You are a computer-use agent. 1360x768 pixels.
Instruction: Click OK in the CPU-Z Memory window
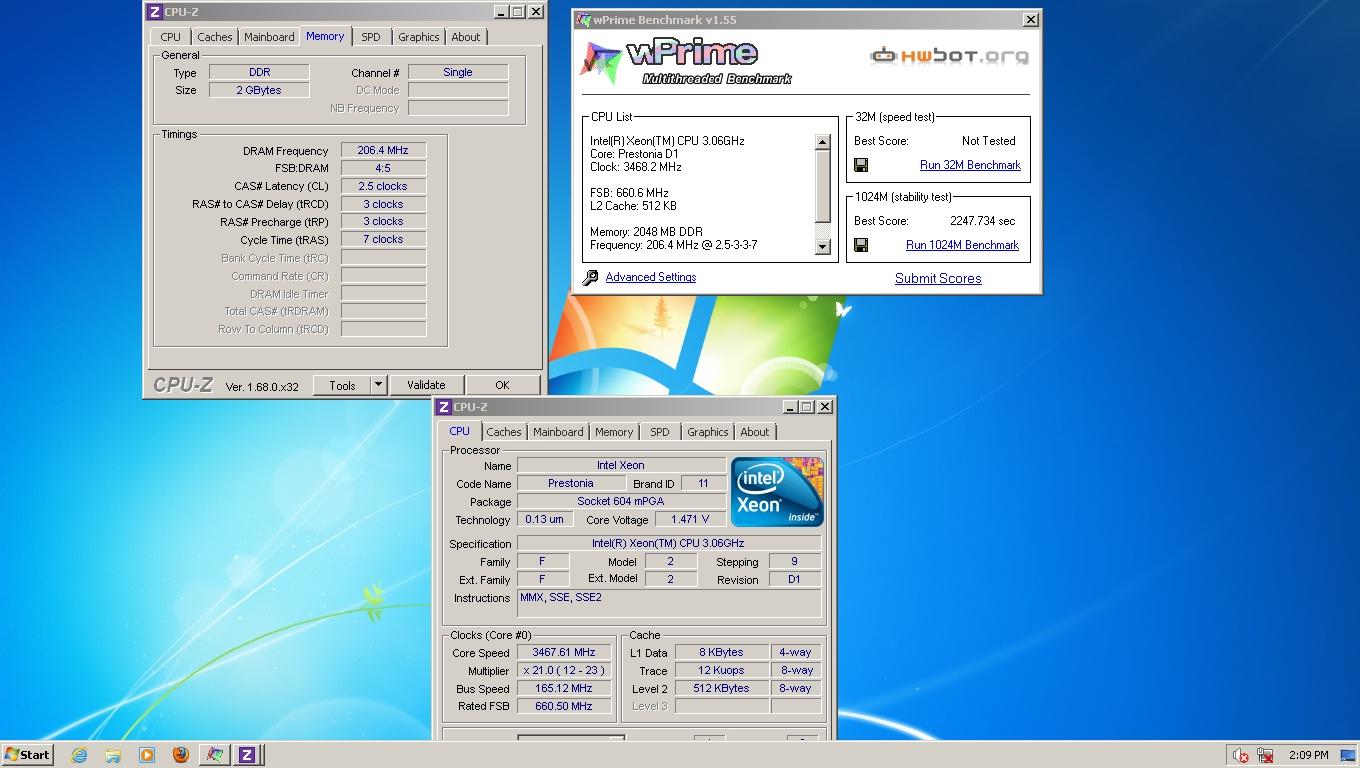point(502,385)
